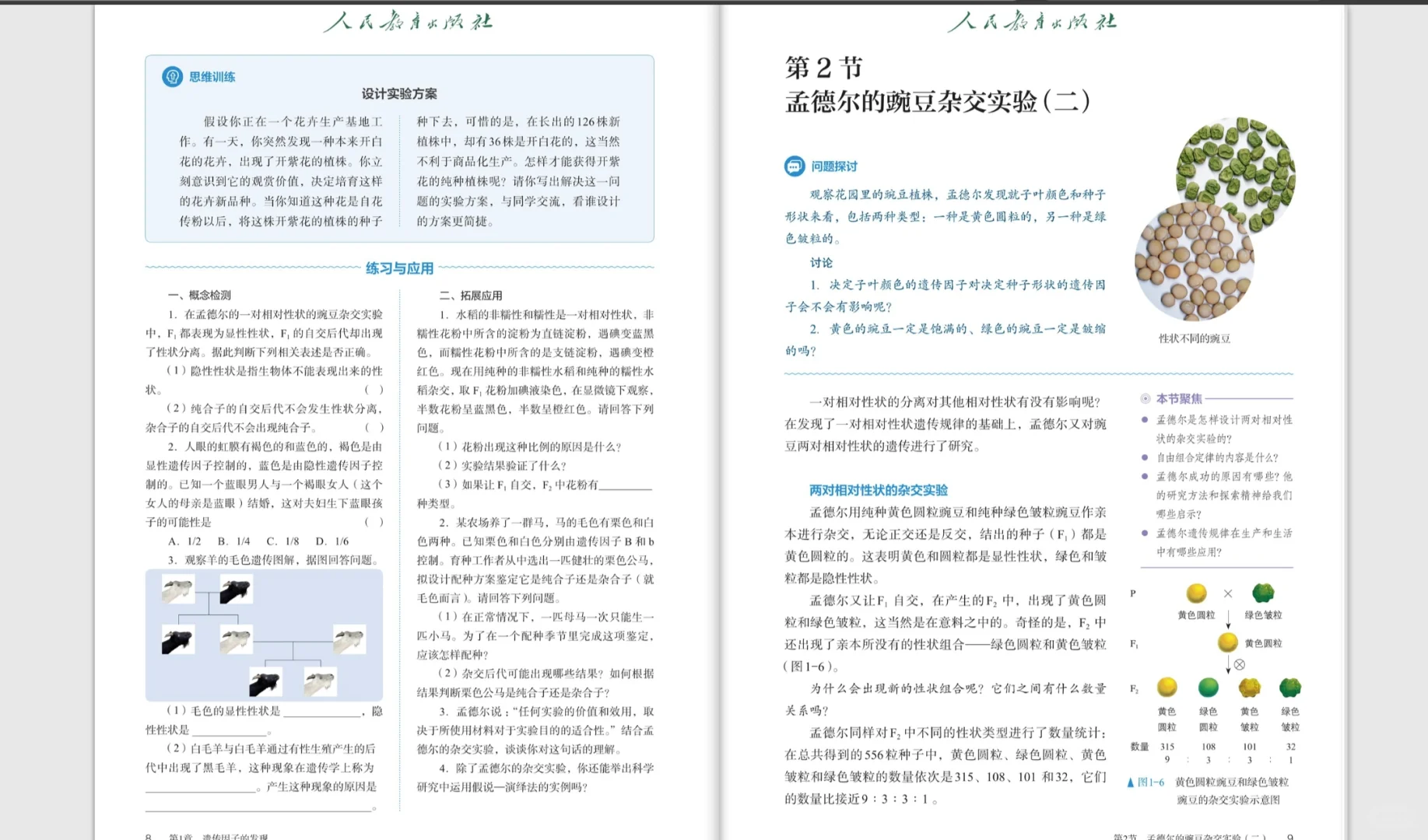Image resolution: width=1428 pixels, height=840 pixels.
Task: Click the 第 2 节 chapter heading
Action: click(823, 68)
